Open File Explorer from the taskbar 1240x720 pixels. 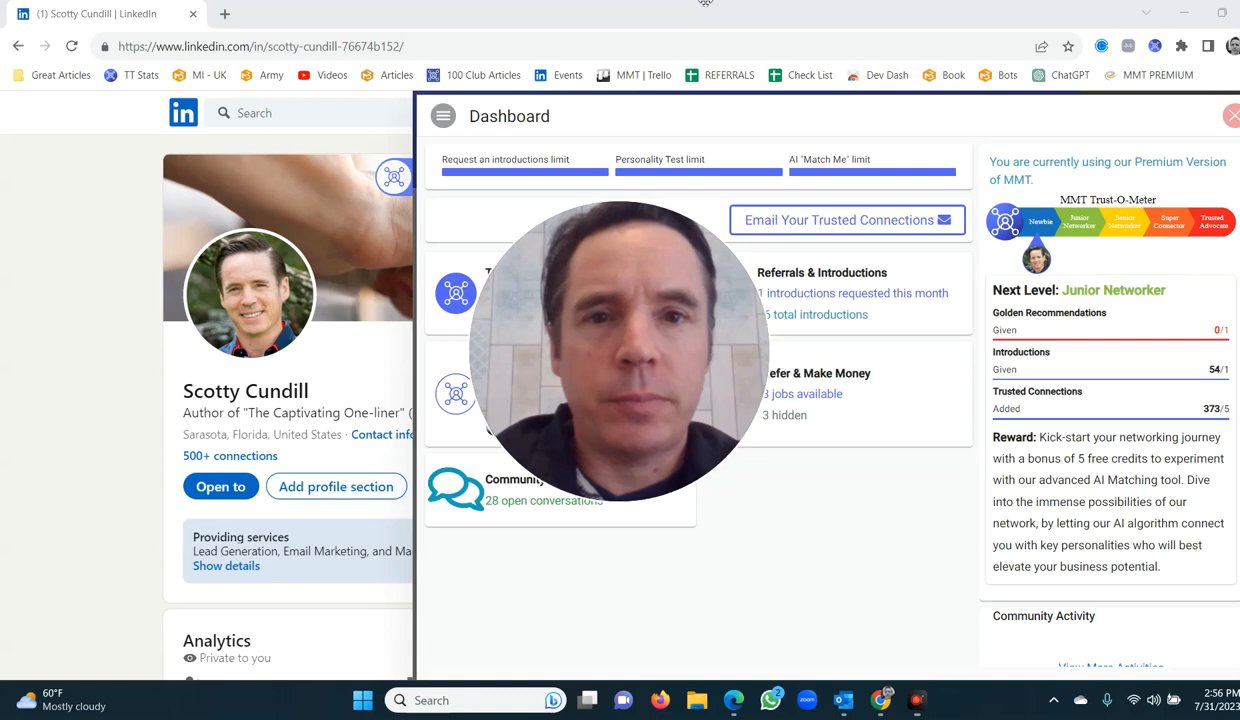click(697, 700)
